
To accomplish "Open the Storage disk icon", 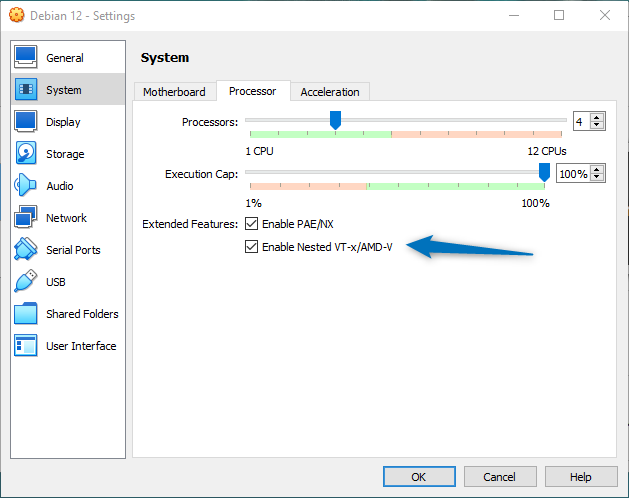I will [26, 154].
